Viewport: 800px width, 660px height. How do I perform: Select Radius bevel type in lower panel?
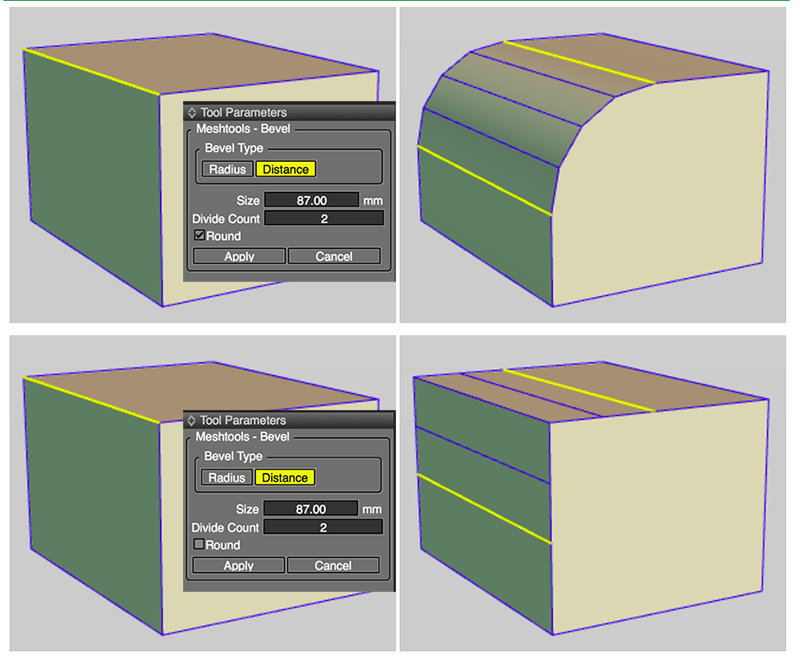(x=227, y=477)
